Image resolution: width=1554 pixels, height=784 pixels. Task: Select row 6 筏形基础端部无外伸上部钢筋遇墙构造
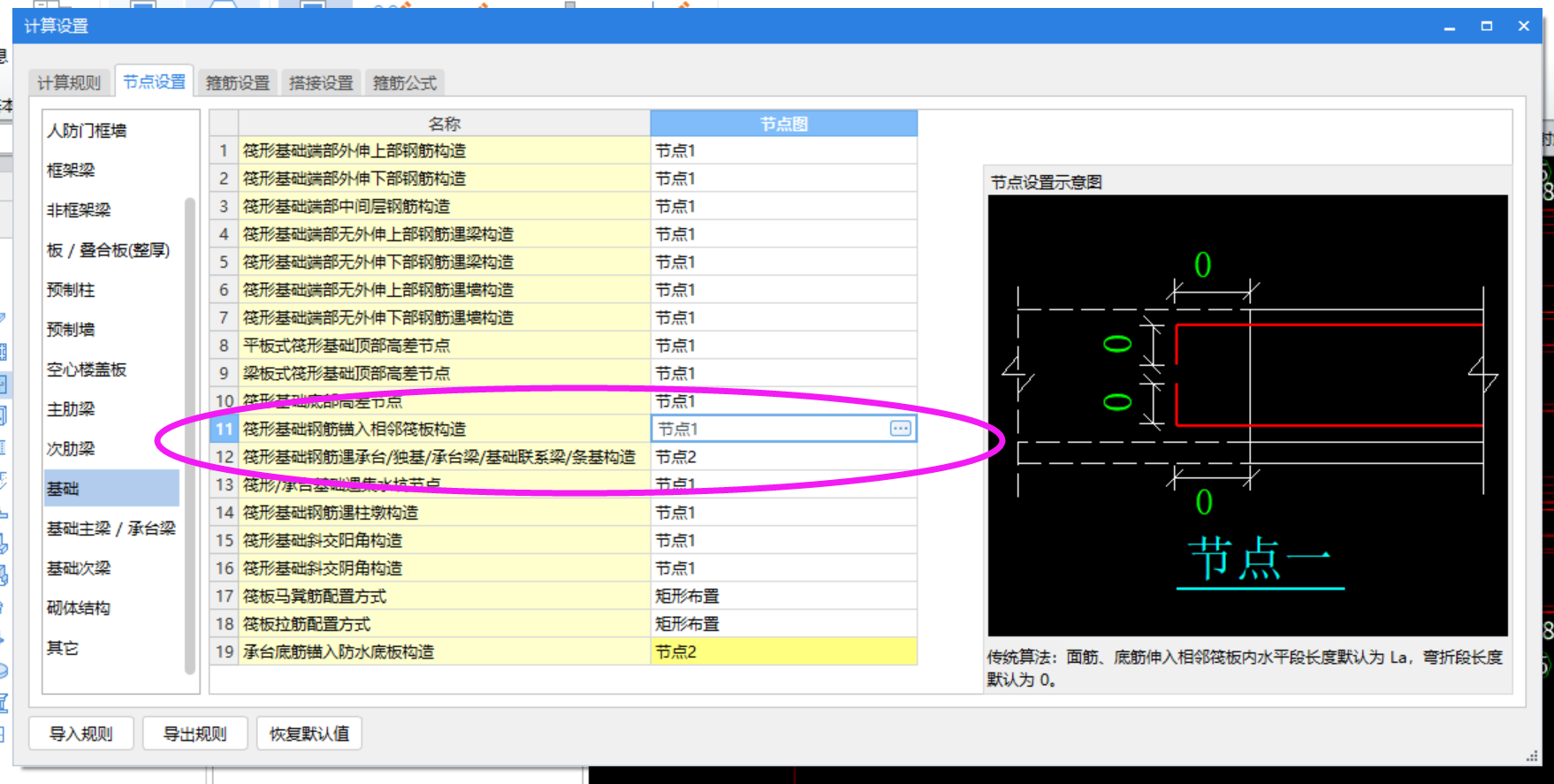444,290
